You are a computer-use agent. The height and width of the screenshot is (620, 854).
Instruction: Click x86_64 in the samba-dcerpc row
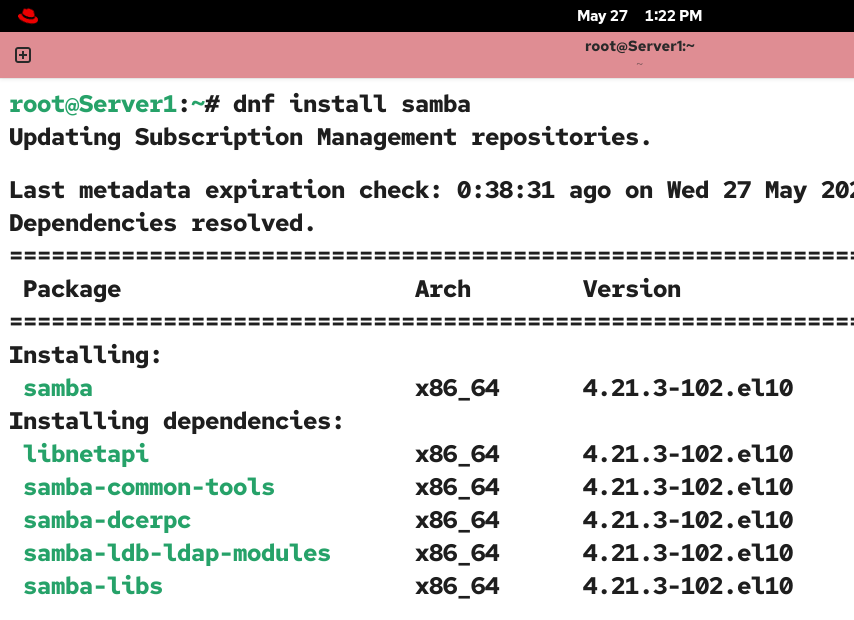coord(457,521)
